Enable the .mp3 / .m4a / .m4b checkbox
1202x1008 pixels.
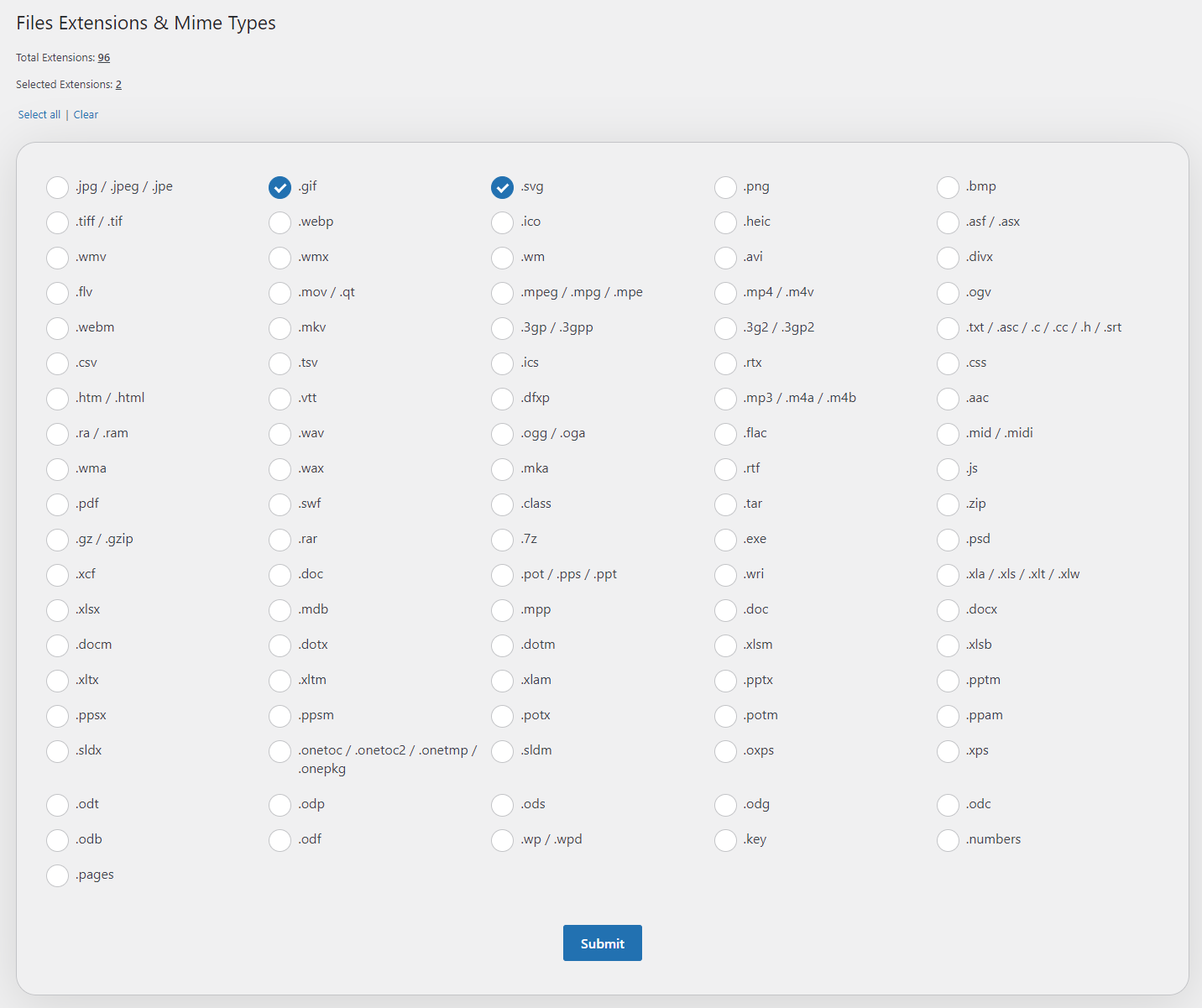pos(725,399)
